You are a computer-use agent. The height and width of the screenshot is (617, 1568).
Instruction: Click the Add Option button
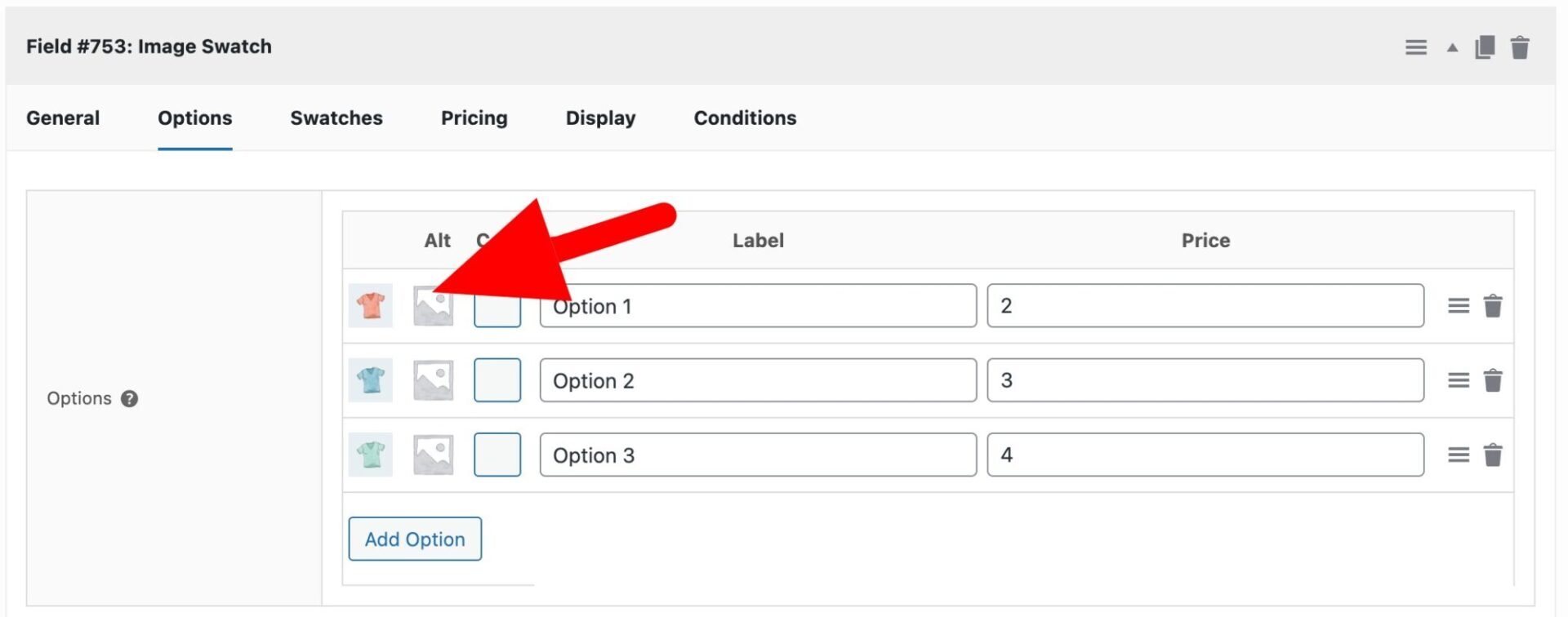[x=415, y=539]
